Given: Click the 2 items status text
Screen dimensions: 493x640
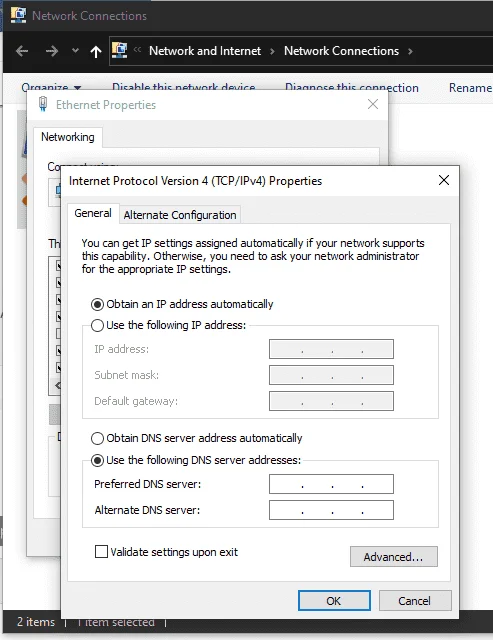Looking at the screenshot, I should coord(36,622).
